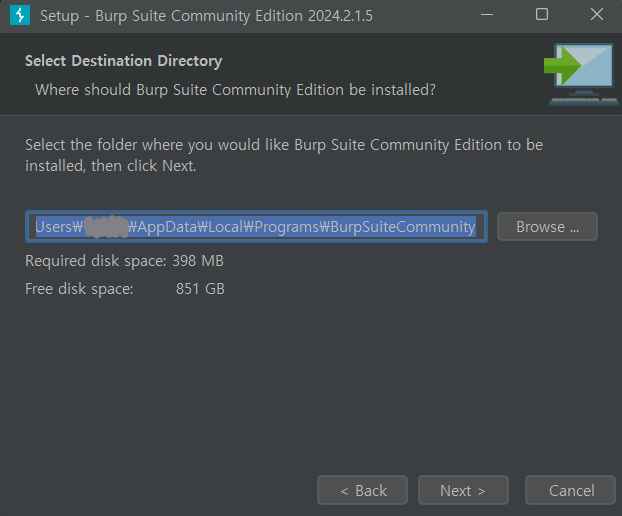Close the setup window
Viewport: 622px width, 516px height.
[x=597, y=15]
